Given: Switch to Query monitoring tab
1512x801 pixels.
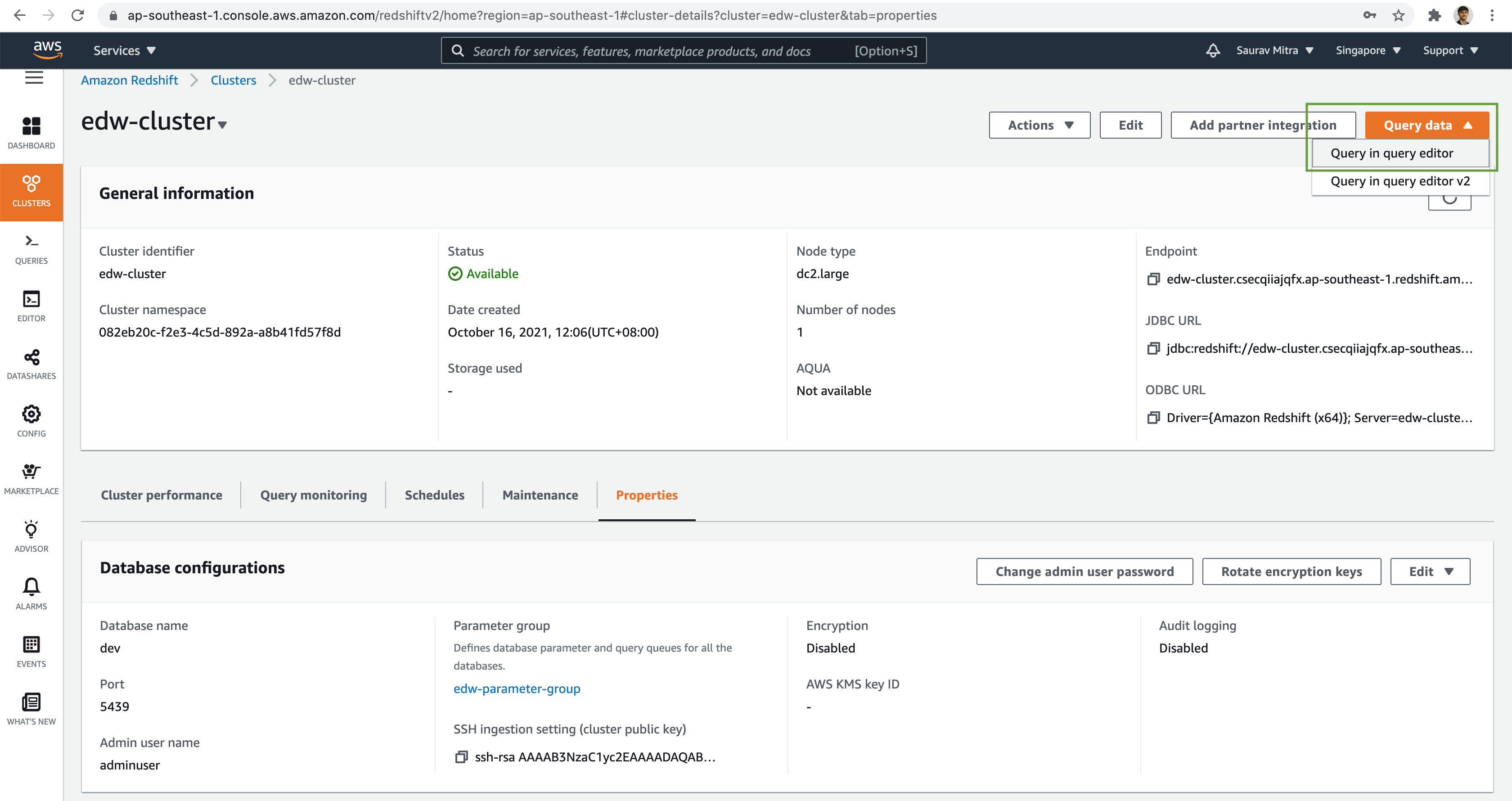Looking at the screenshot, I should click(314, 495).
